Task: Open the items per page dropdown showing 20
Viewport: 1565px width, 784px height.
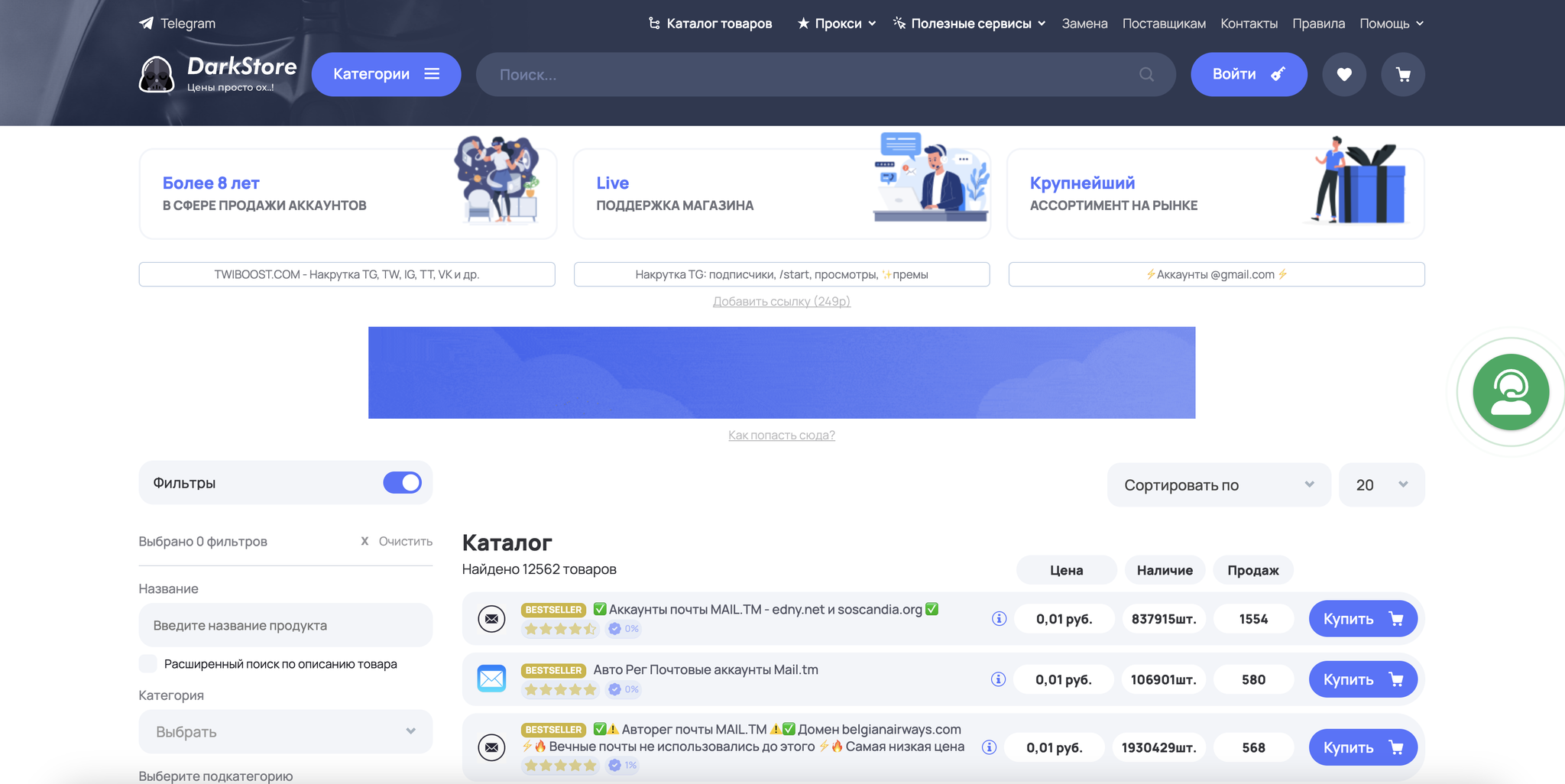Action: (1382, 484)
